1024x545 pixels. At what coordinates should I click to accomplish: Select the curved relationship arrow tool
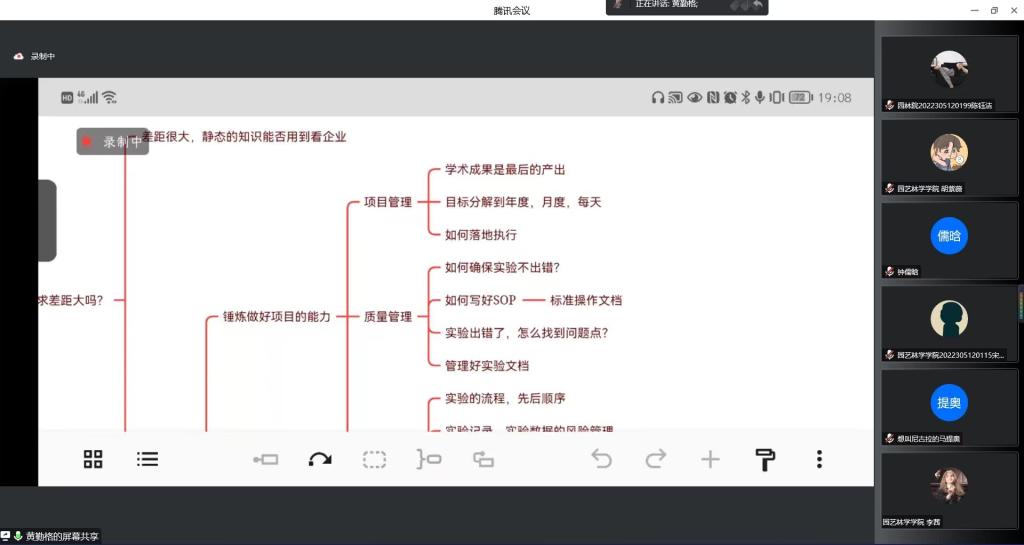(x=320, y=459)
